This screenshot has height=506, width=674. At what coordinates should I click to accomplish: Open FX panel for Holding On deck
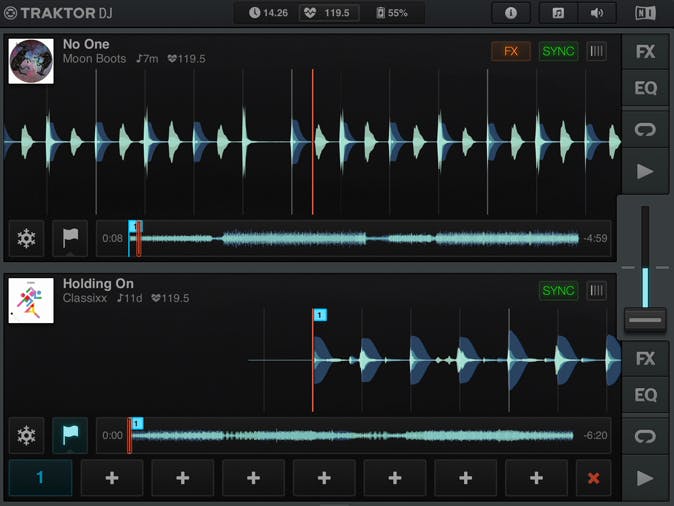pyautogui.click(x=645, y=359)
